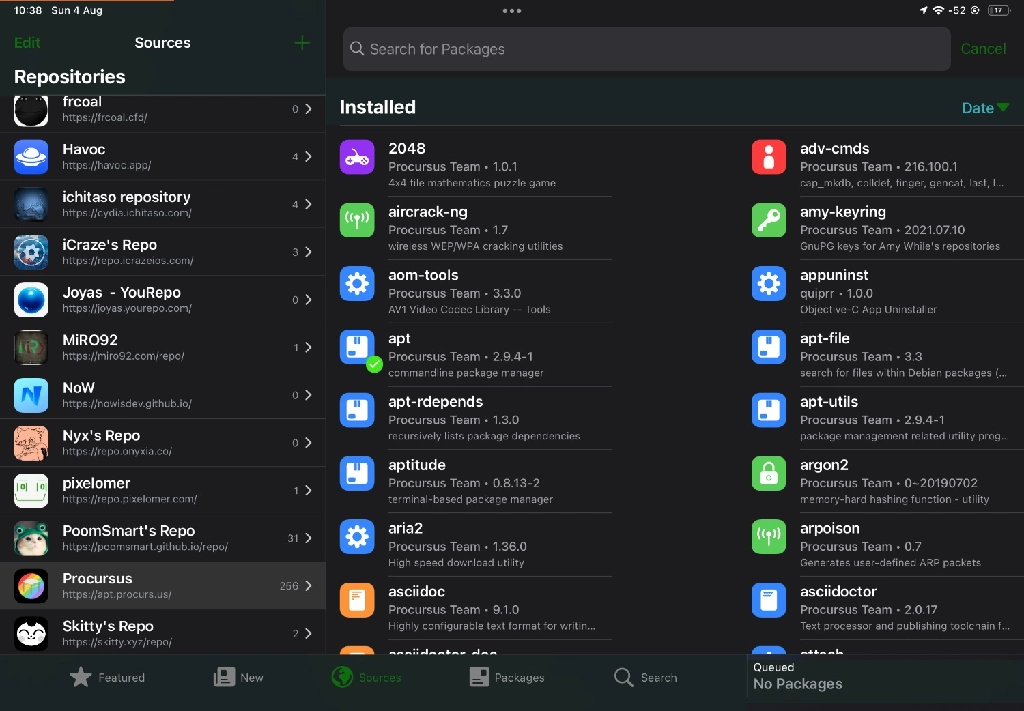Select the pixelomer repository icon
This screenshot has height=711, width=1024.
point(31,490)
